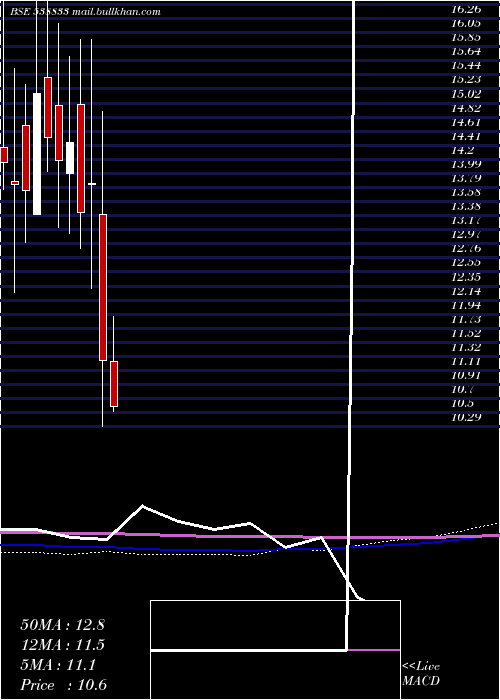Screen dimensions: 500x700
Task: Select the 12.76 price axis label
Action: tap(466, 249)
